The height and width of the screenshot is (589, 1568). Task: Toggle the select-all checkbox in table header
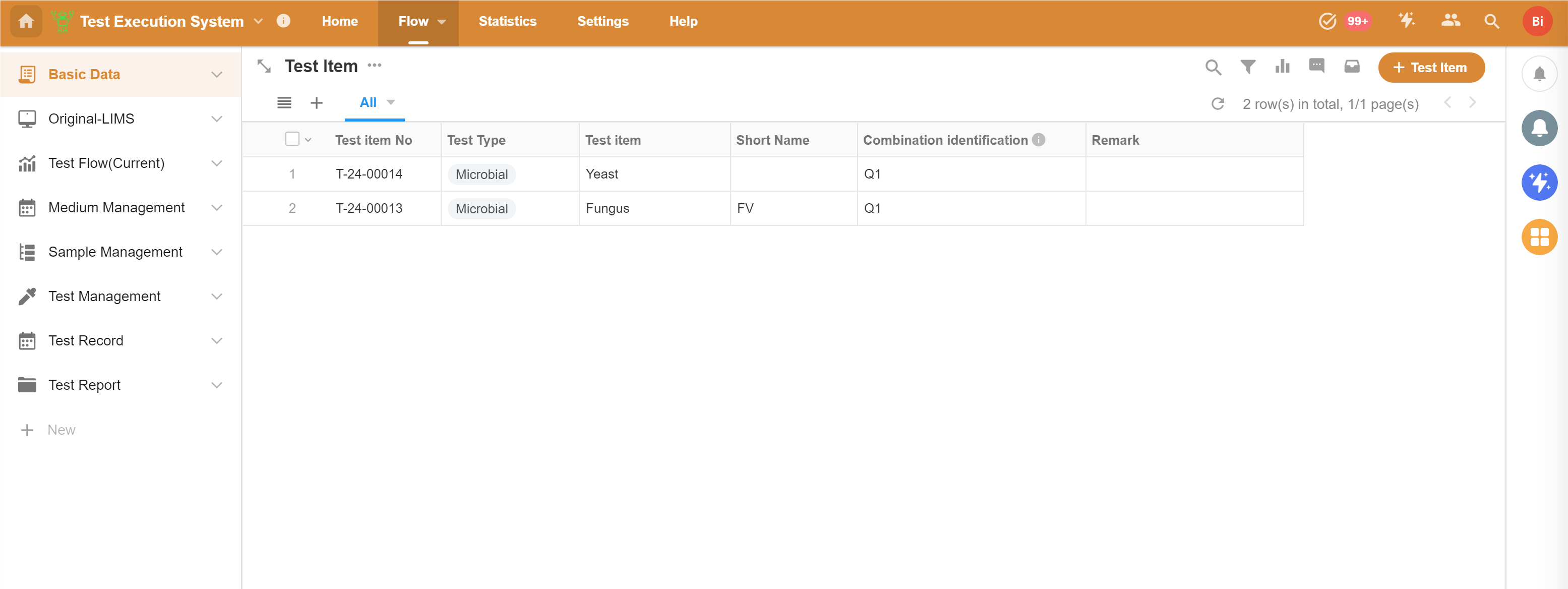pyautogui.click(x=292, y=140)
